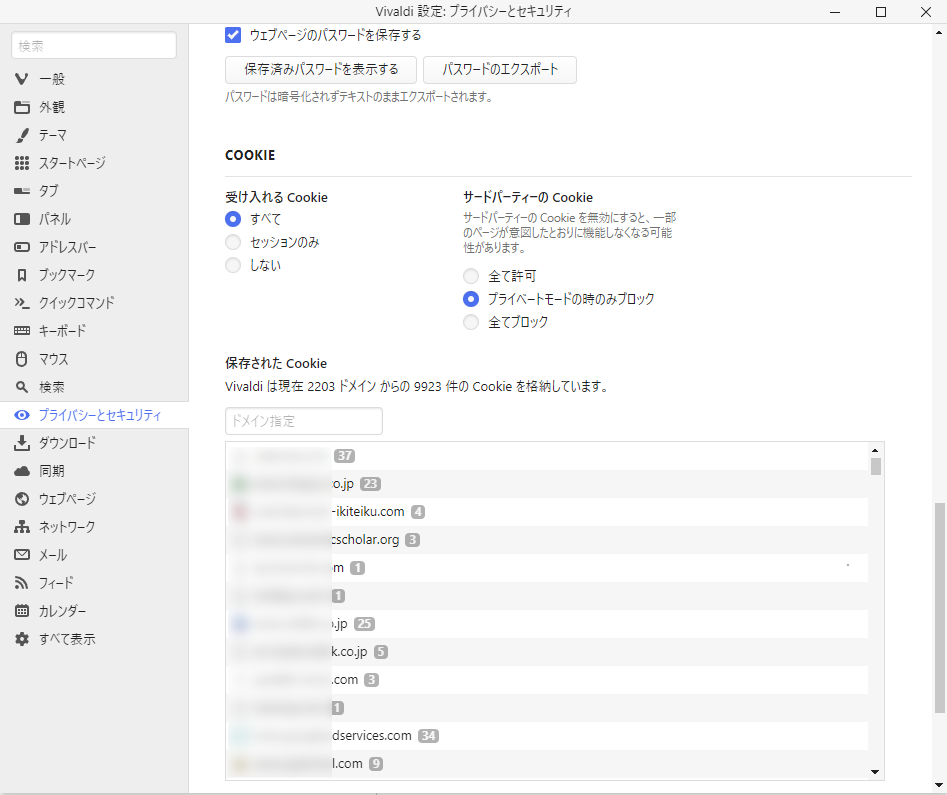
Task: Switch to スタートページ settings
Action: click(94, 163)
